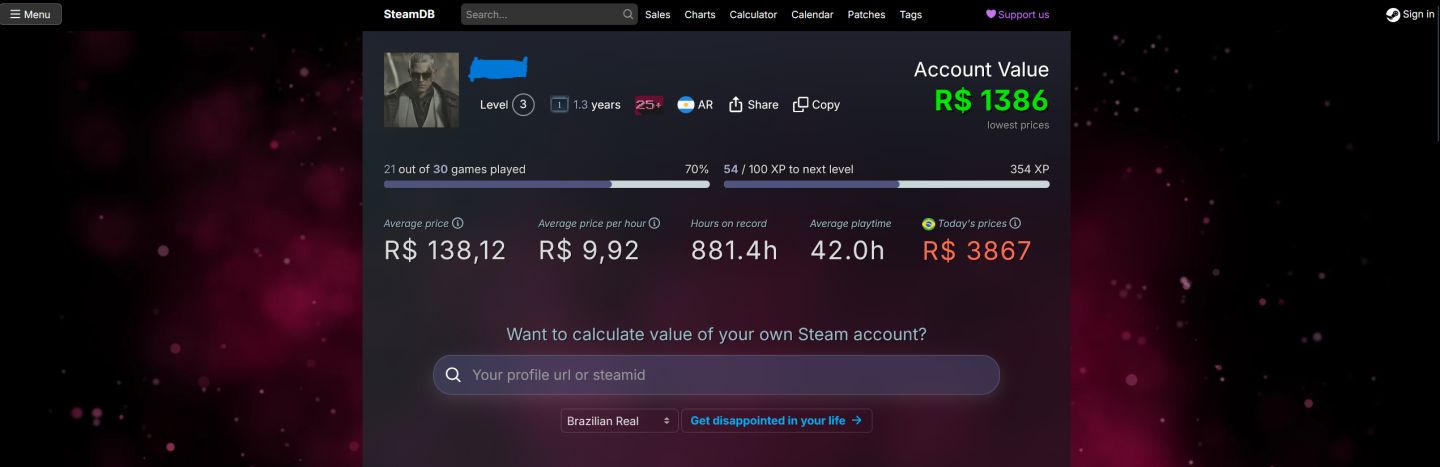Click the green R$ 1386 account value
The width and height of the screenshot is (1440, 467).
[x=991, y=100]
